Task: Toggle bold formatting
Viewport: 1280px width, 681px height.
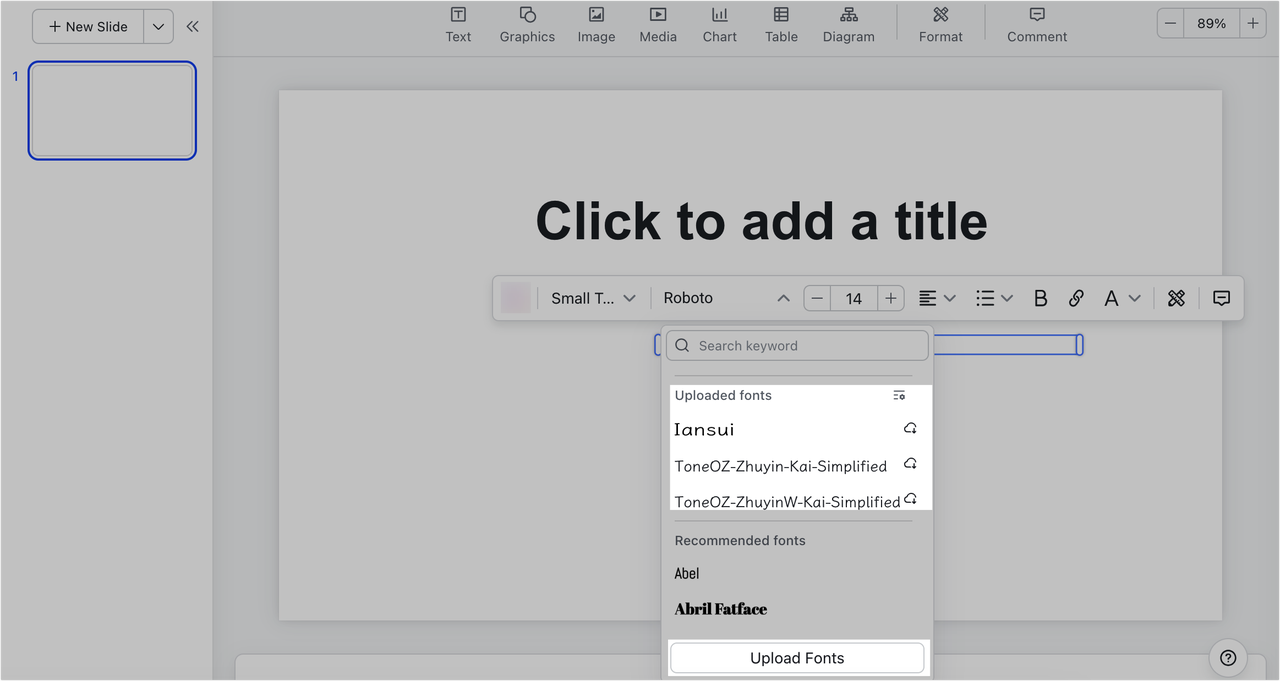Action: coord(1040,298)
